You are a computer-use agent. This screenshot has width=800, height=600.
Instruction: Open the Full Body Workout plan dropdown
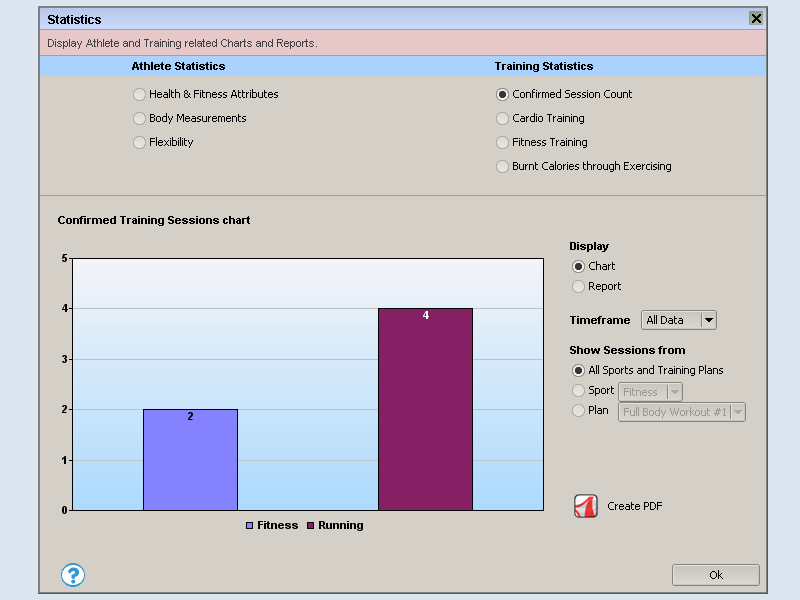(682, 412)
